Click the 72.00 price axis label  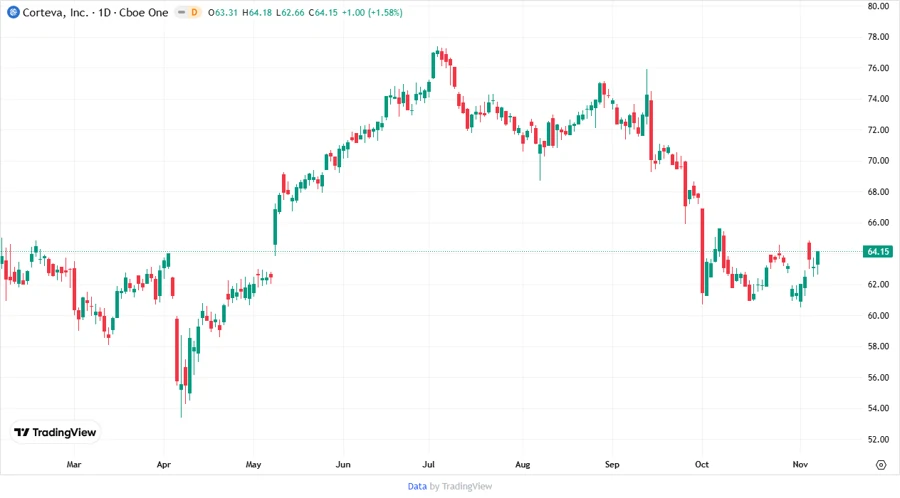click(878, 130)
